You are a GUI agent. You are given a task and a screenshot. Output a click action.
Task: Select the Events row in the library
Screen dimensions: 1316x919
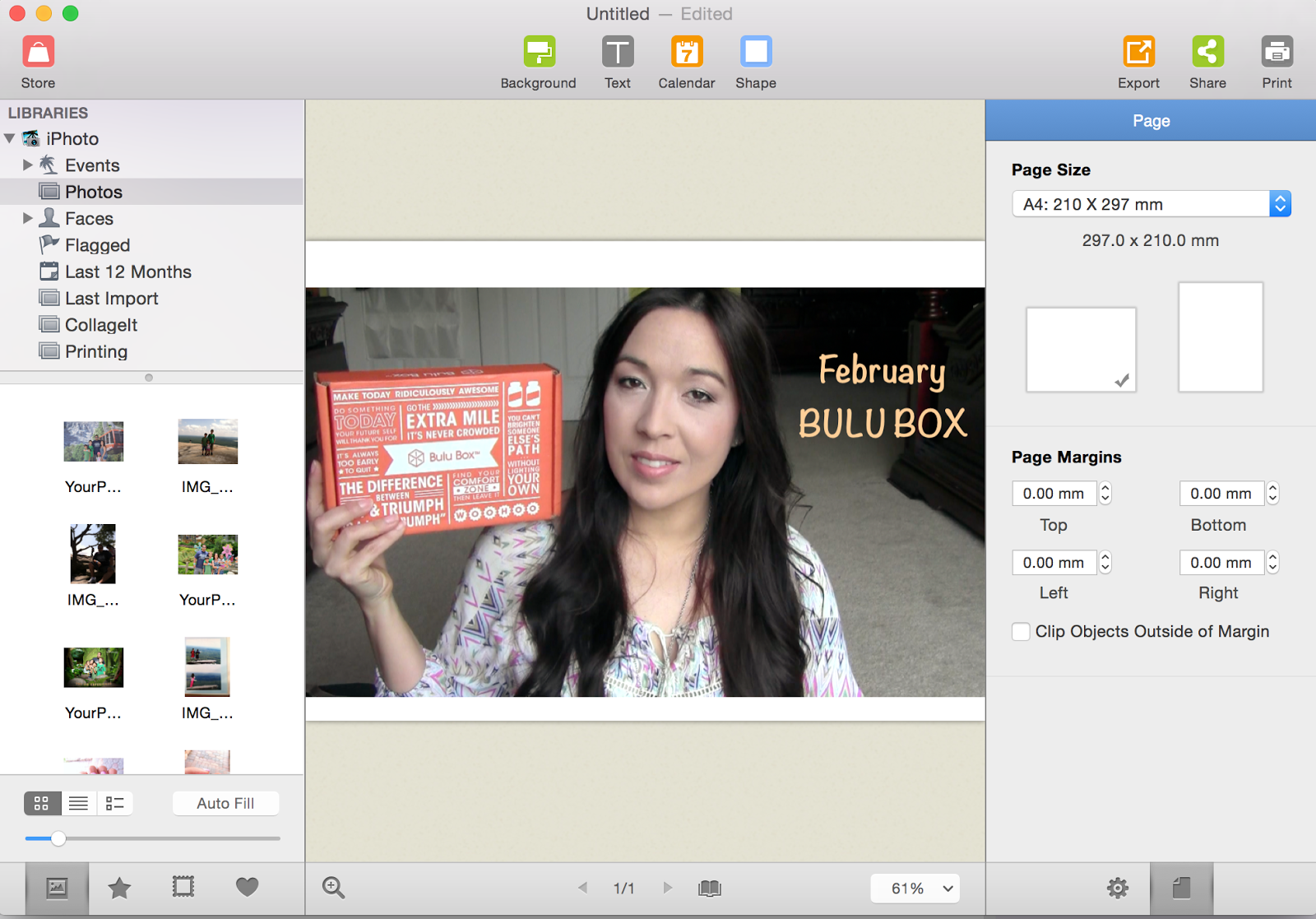tap(151, 165)
